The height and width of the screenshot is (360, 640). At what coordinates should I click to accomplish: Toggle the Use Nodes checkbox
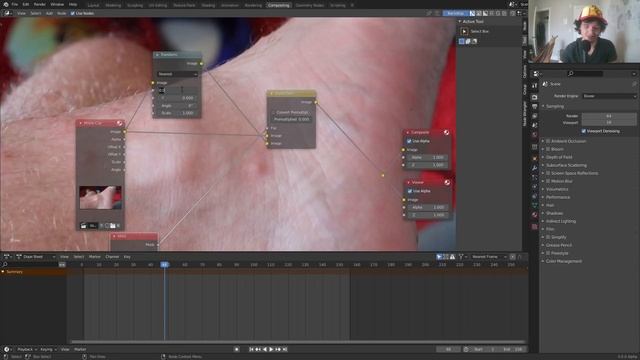click(x=73, y=13)
